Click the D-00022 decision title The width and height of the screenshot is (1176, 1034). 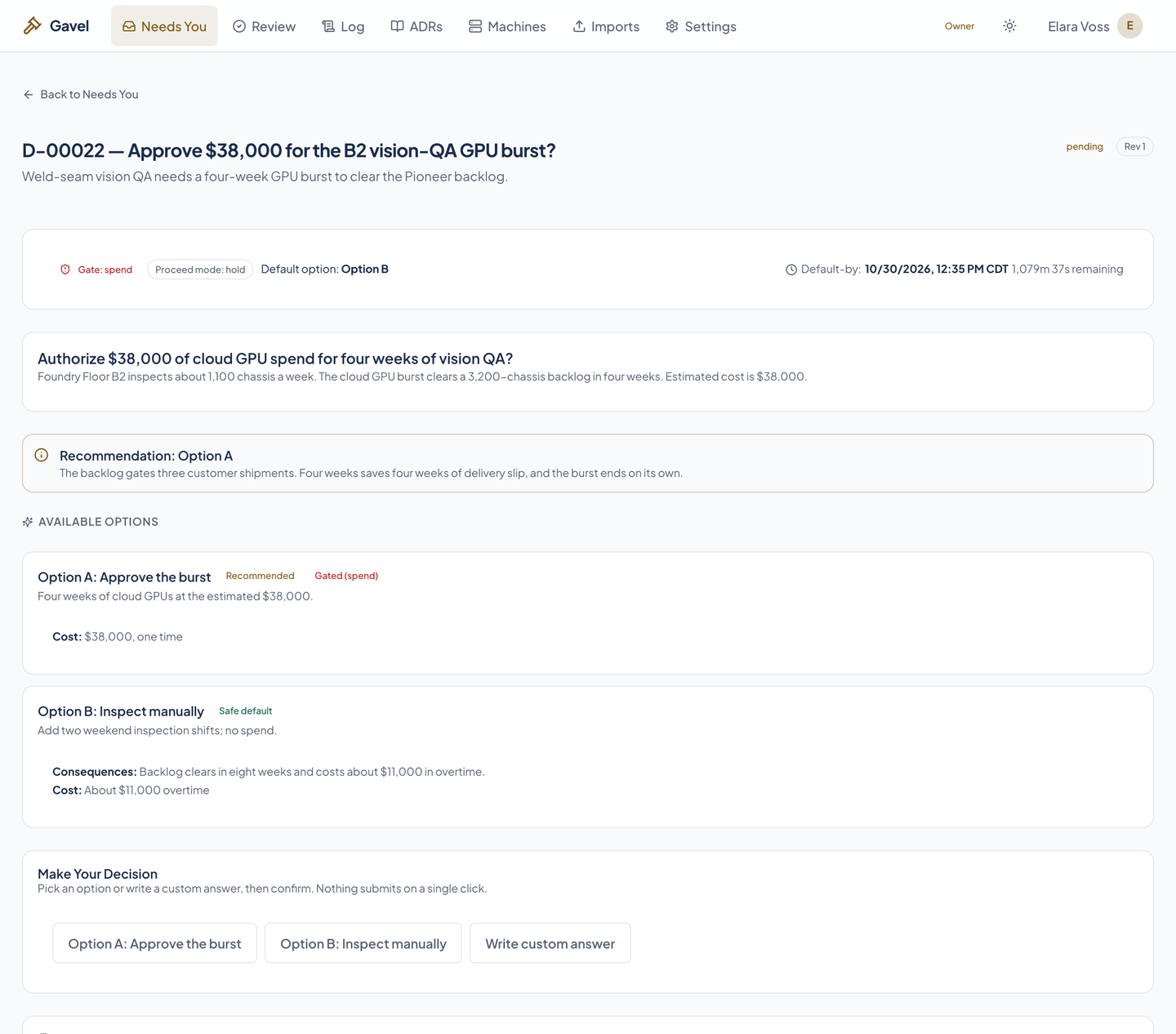[289, 150]
